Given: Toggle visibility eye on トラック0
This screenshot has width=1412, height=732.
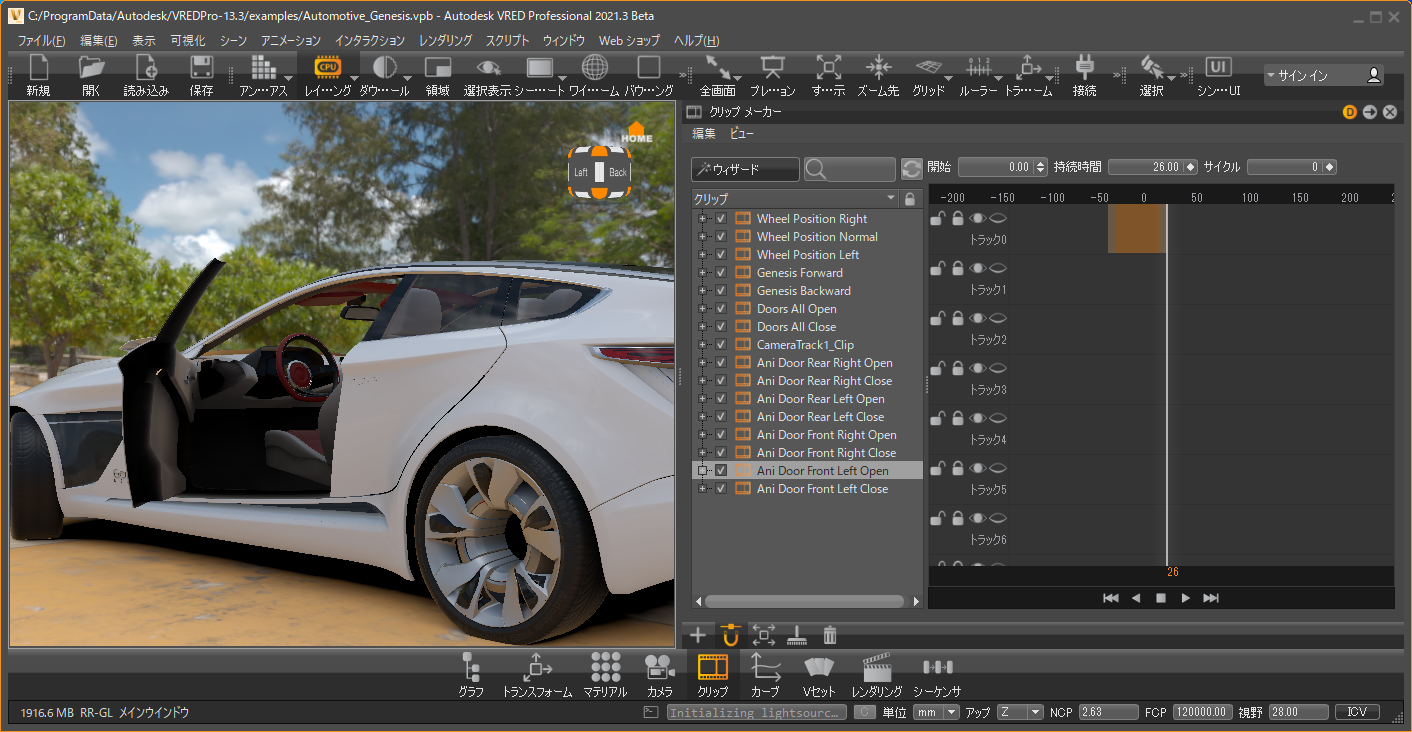Looking at the screenshot, I should pyautogui.click(x=977, y=218).
